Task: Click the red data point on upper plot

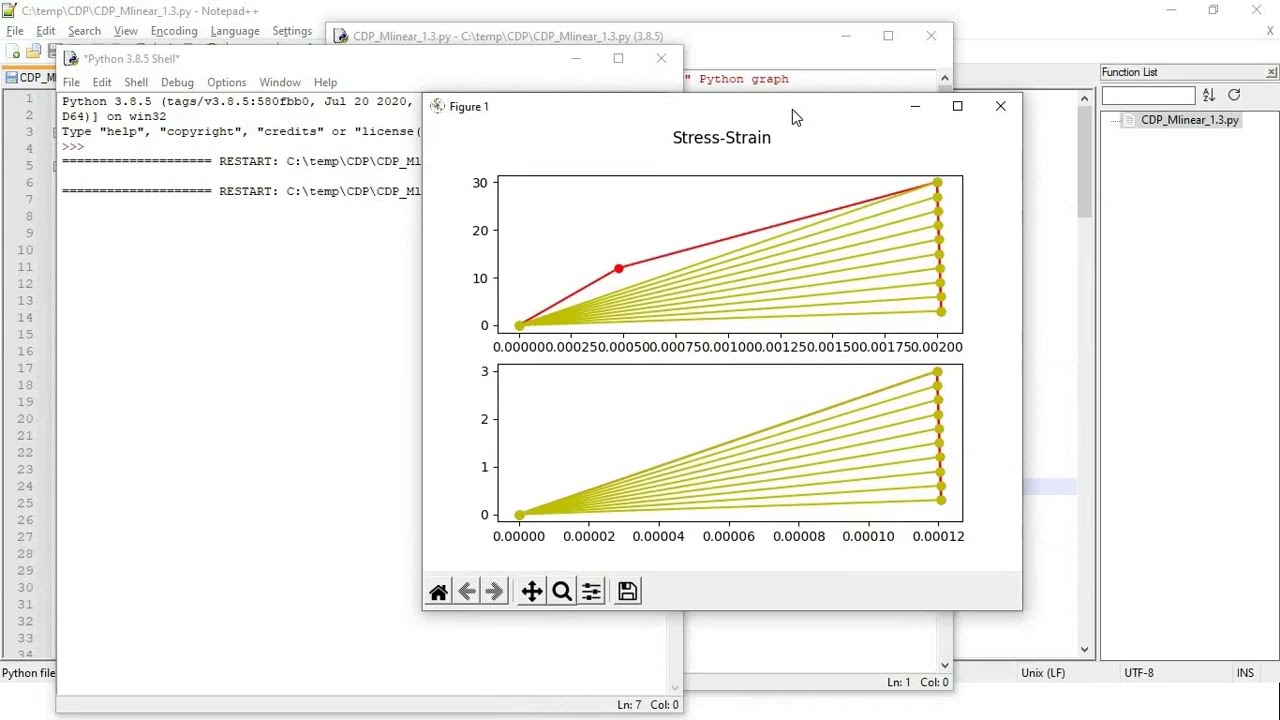Action: [x=619, y=268]
